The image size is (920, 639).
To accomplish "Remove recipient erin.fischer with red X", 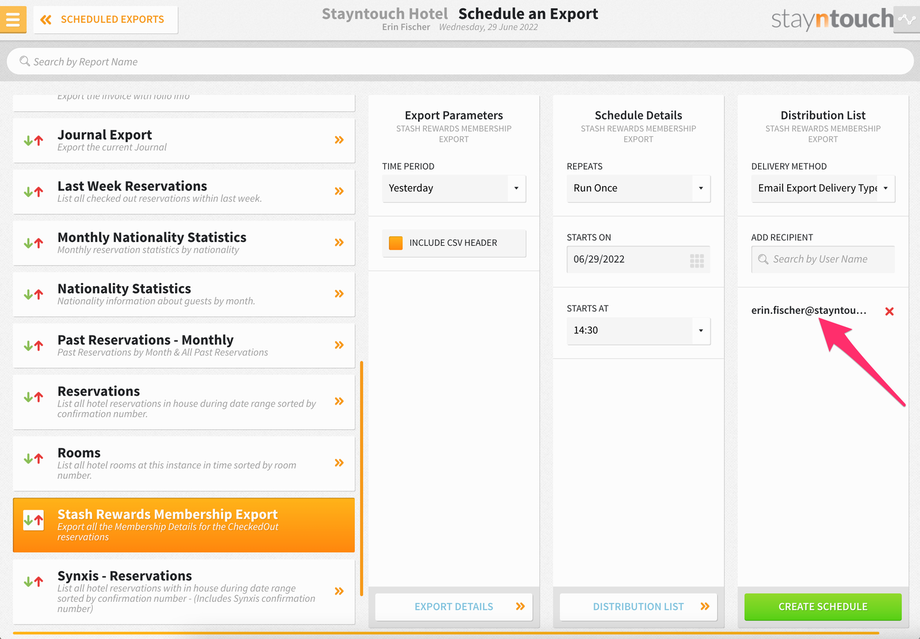I will pyautogui.click(x=889, y=312).
